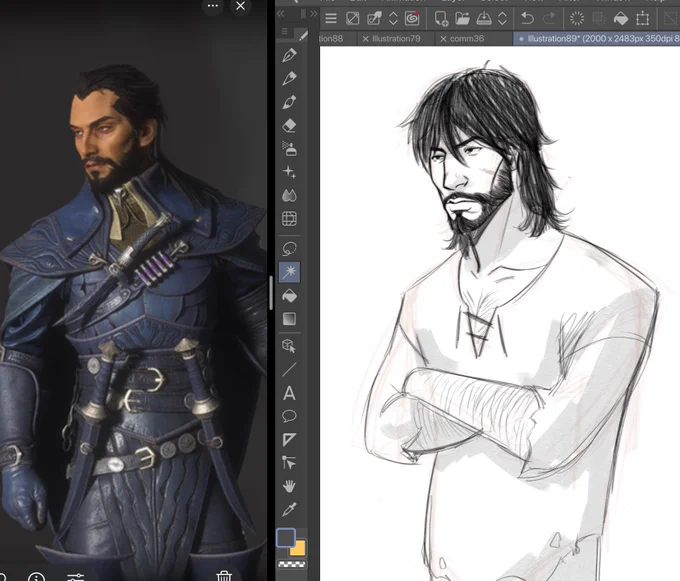
Task: Select the Text tool
Action: pos(289,393)
